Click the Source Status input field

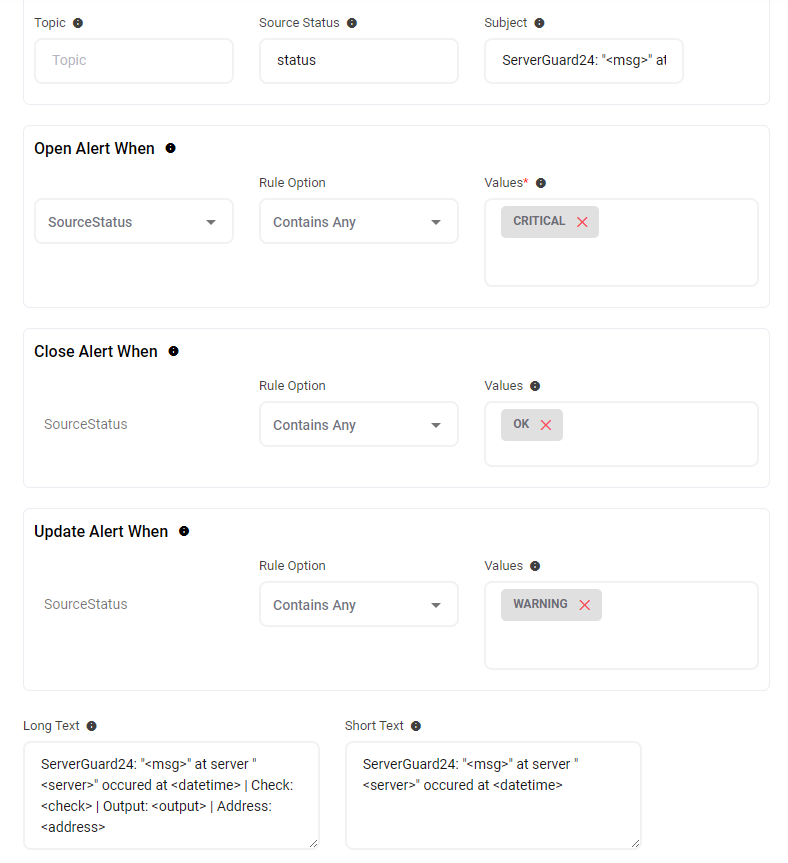click(x=358, y=60)
